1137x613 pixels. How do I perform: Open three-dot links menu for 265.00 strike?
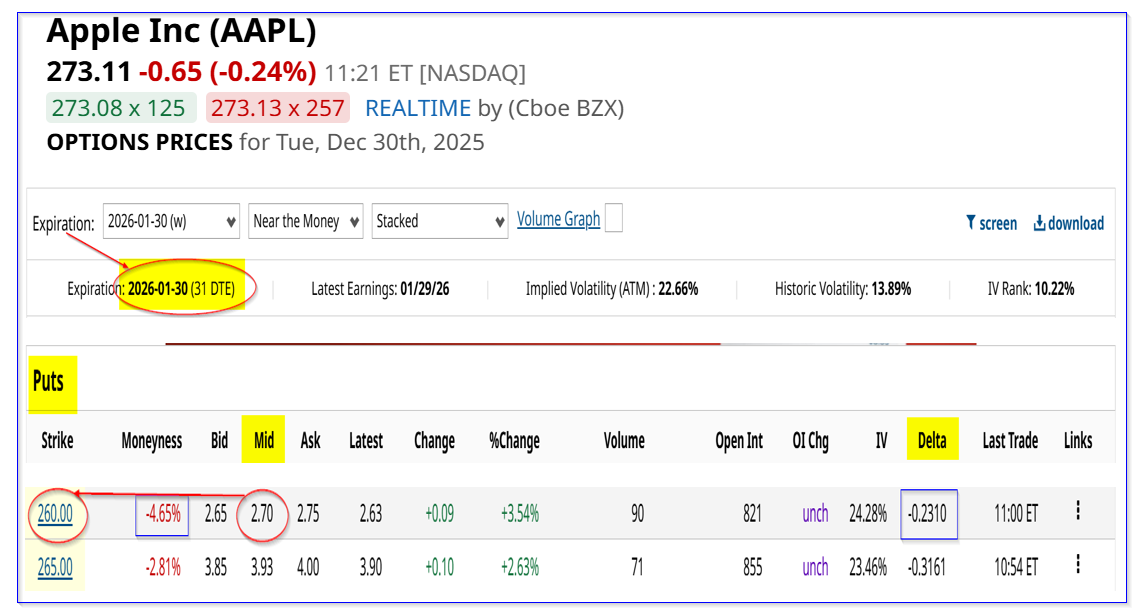click(1077, 564)
